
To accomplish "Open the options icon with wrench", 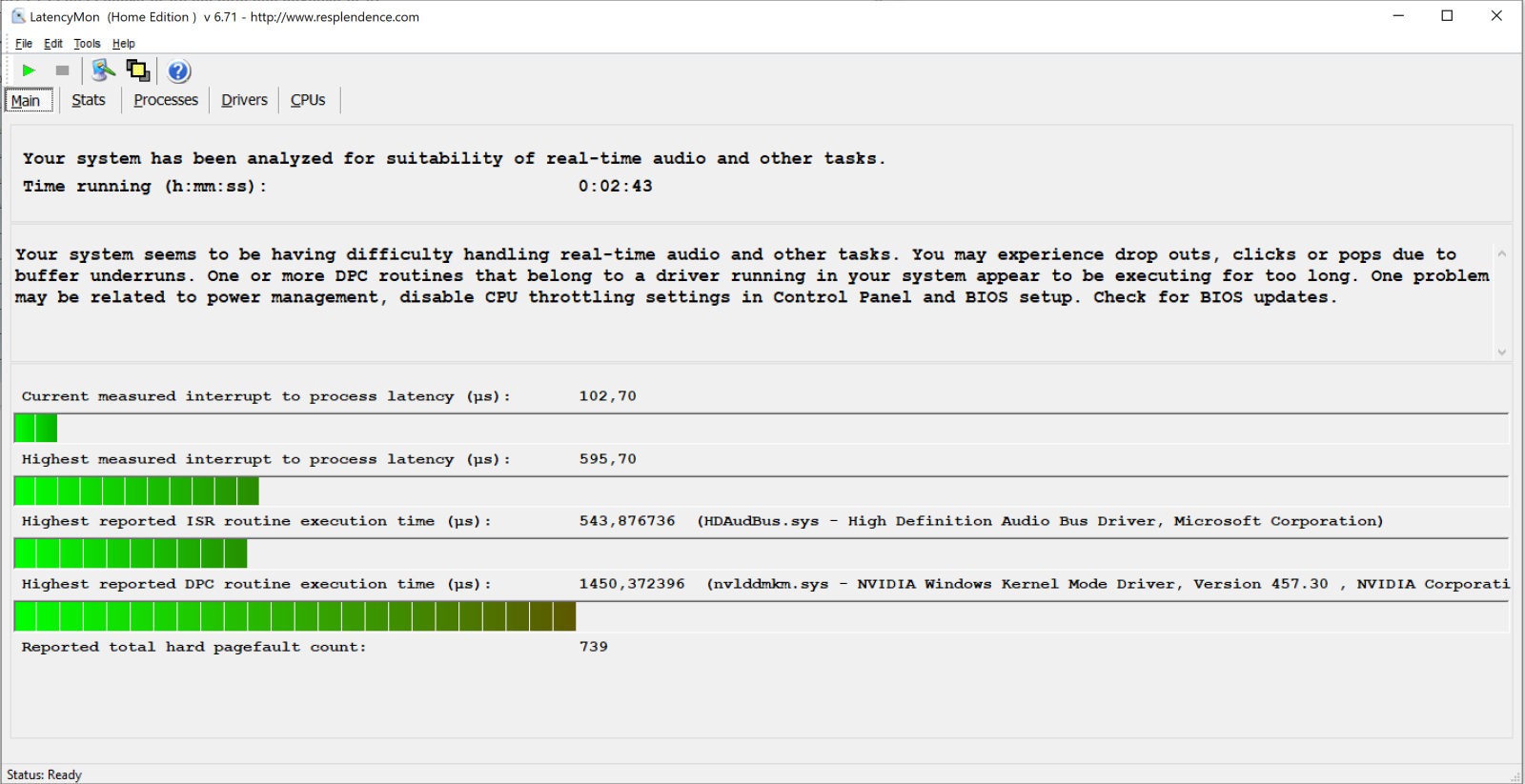I will point(103,70).
